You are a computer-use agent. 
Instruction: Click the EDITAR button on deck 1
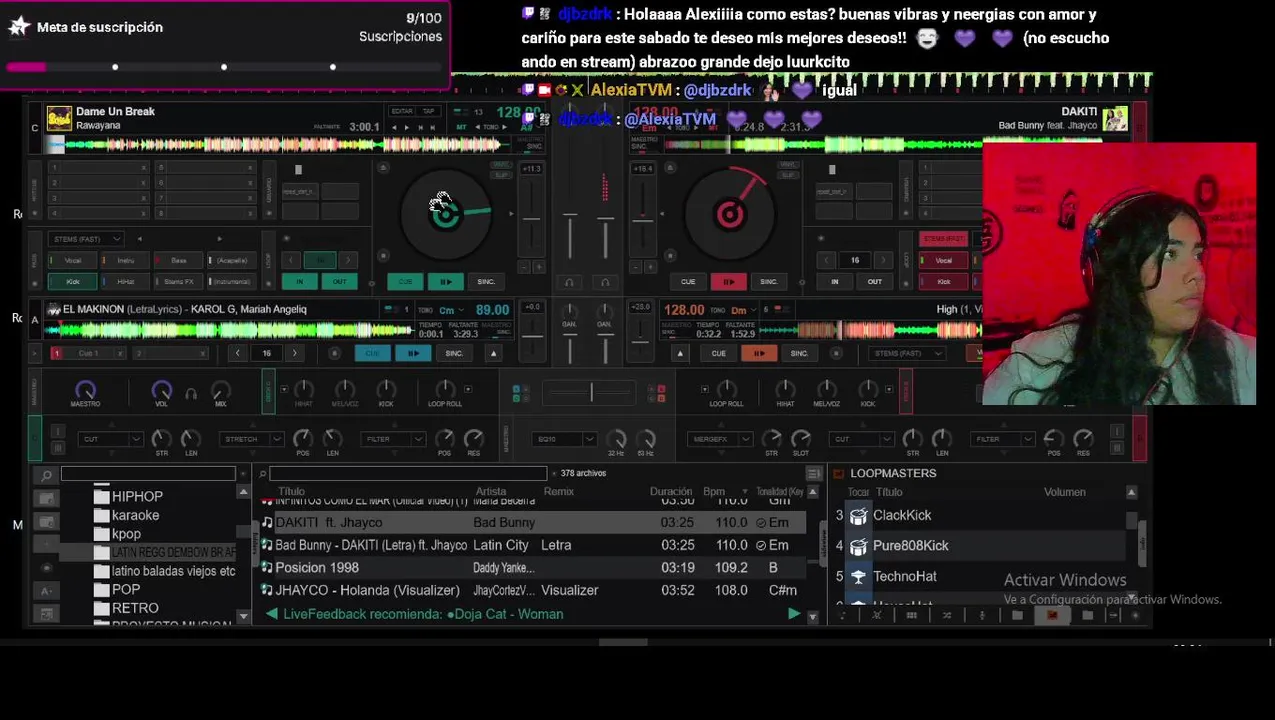point(402,111)
